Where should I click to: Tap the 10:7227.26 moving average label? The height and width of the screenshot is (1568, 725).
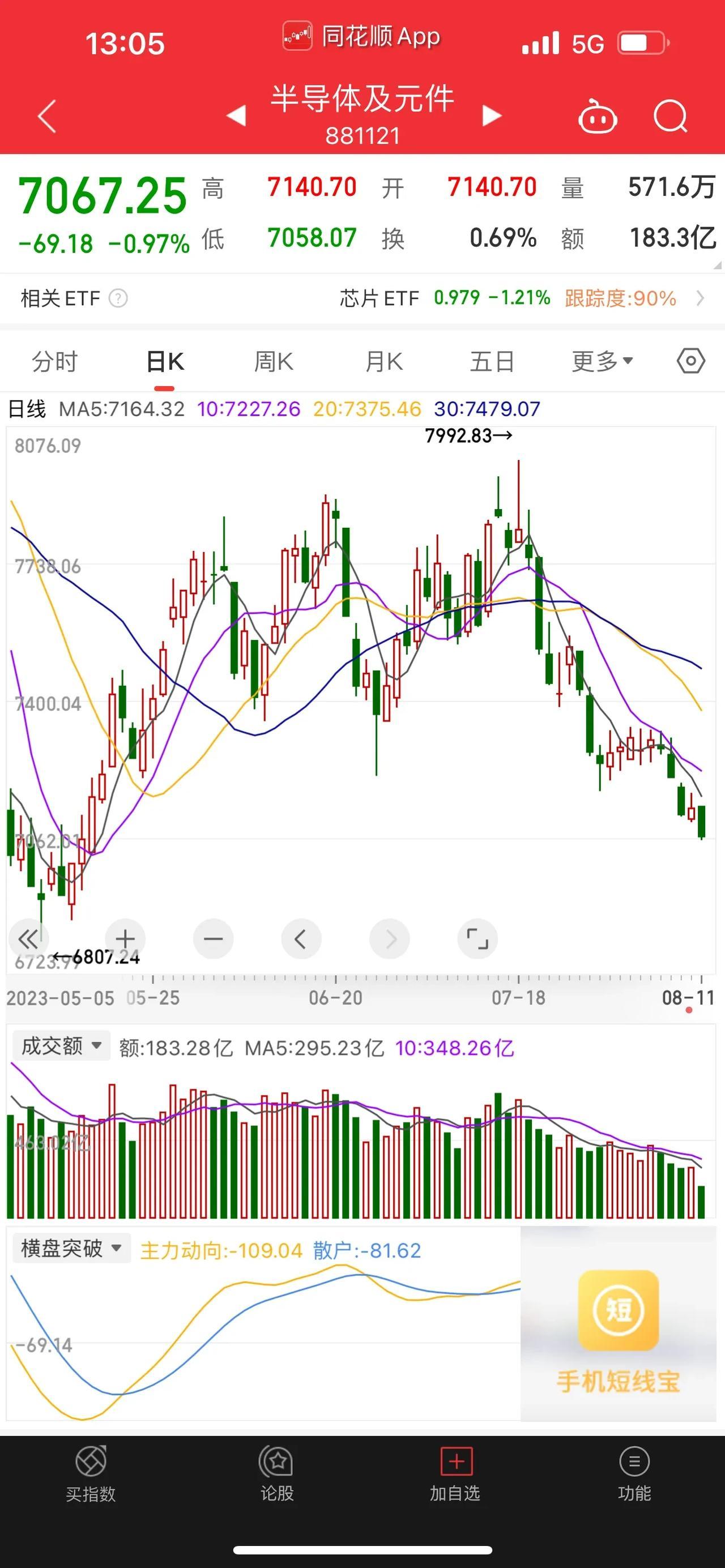click(248, 408)
